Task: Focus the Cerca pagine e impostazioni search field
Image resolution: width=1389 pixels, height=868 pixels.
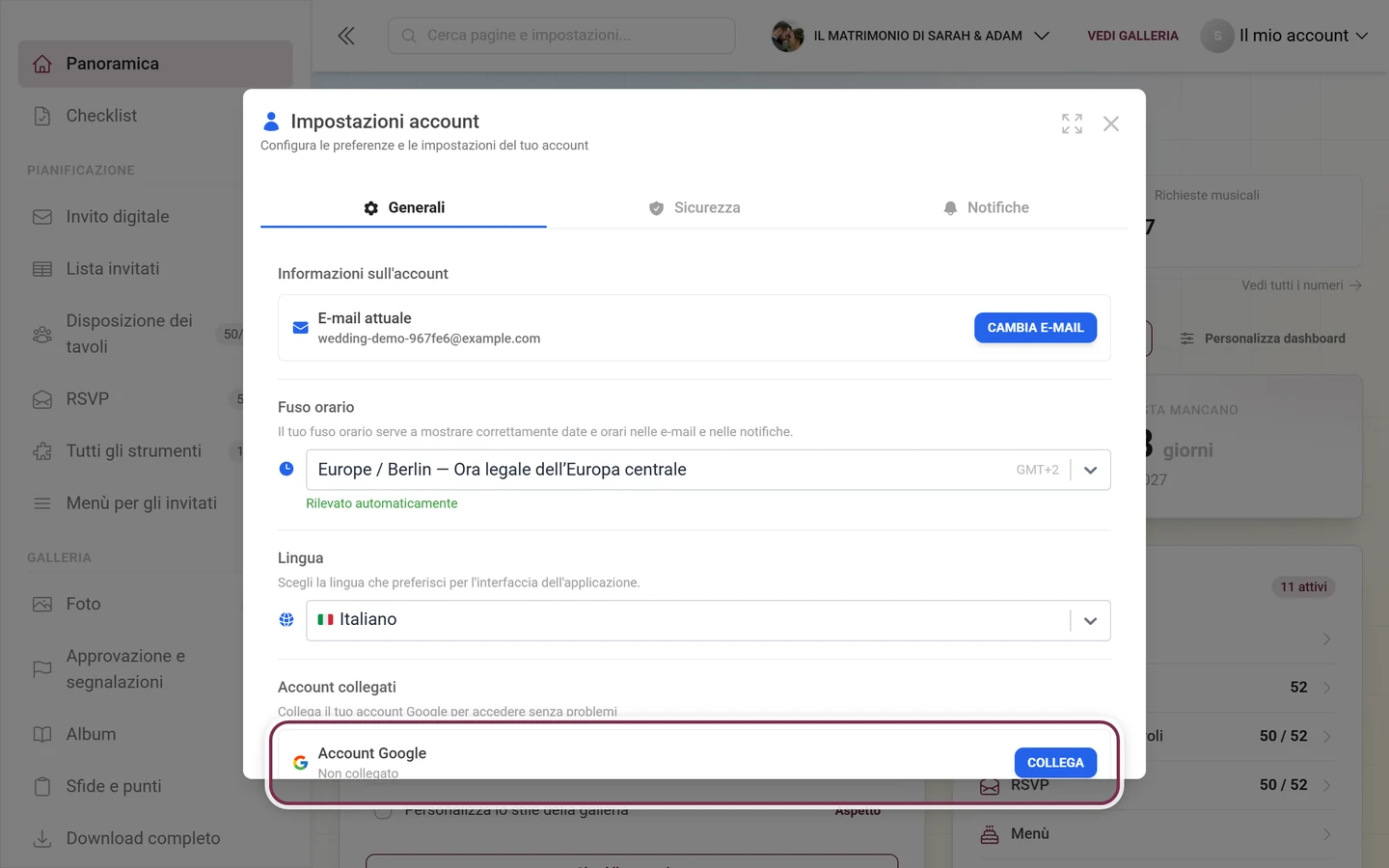Action: pos(561,36)
